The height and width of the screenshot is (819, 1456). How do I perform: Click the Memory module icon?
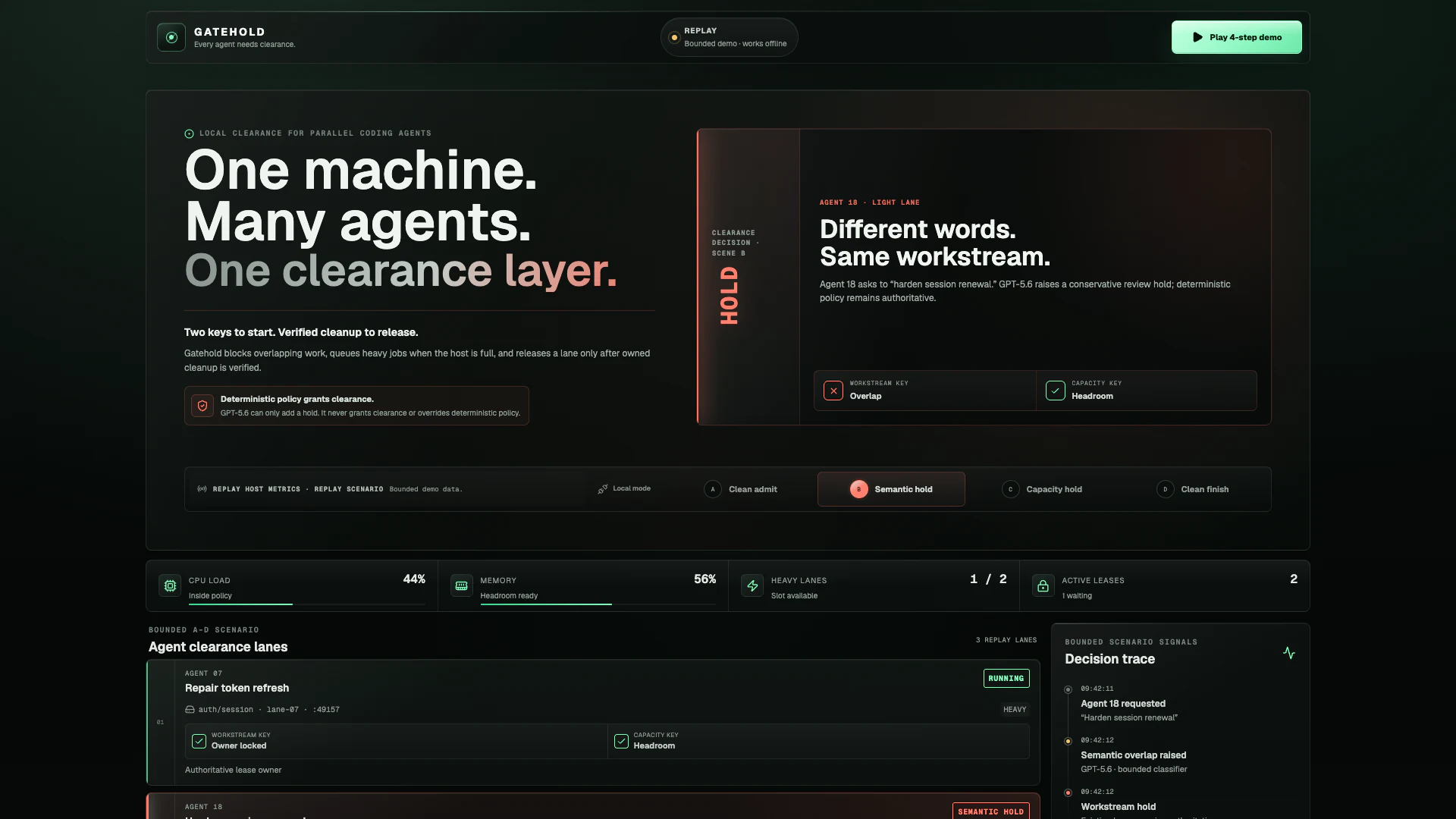pyautogui.click(x=462, y=586)
